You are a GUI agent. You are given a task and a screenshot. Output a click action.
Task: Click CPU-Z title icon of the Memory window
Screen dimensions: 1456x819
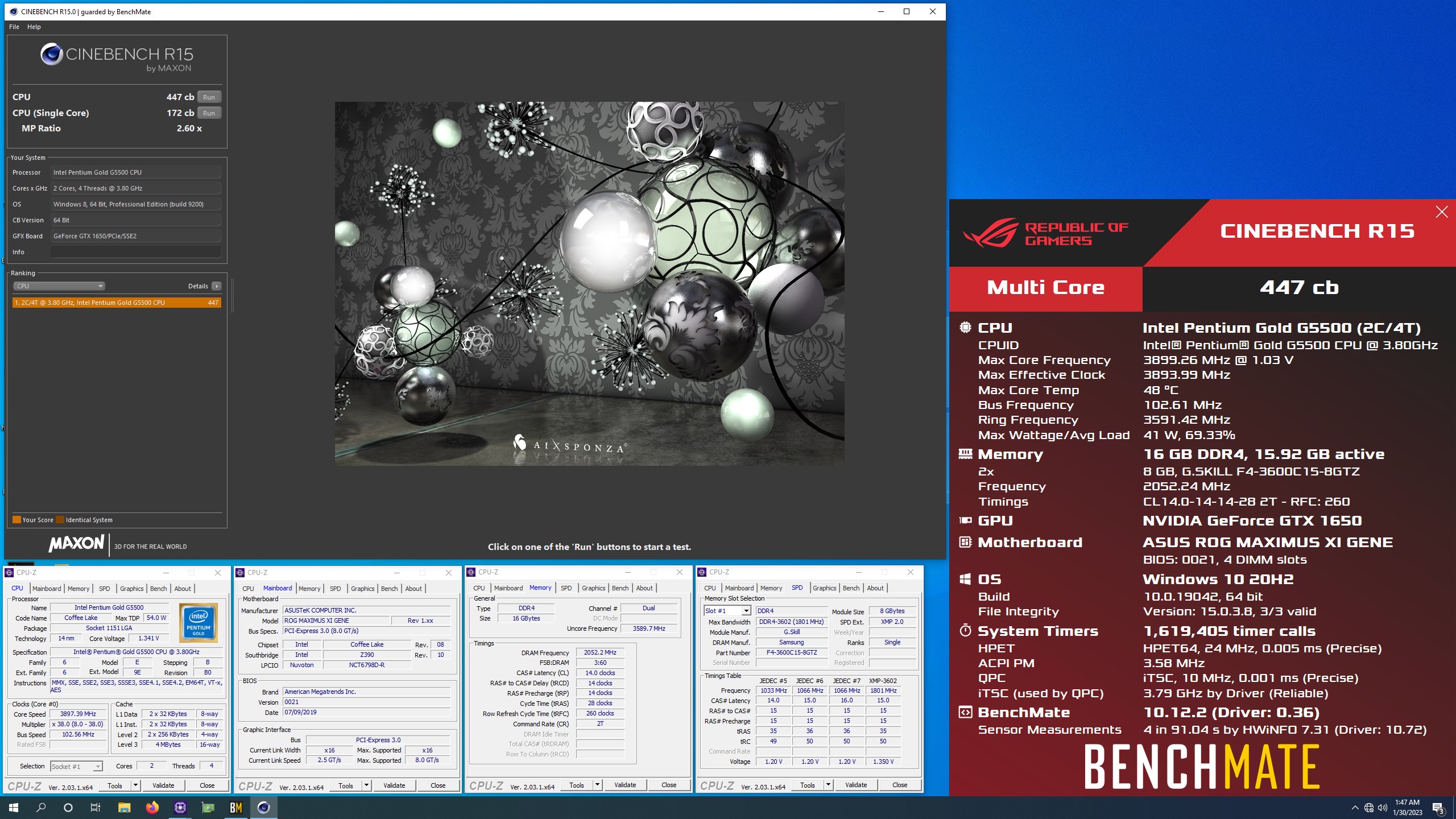pyautogui.click(x=471, y=572)
